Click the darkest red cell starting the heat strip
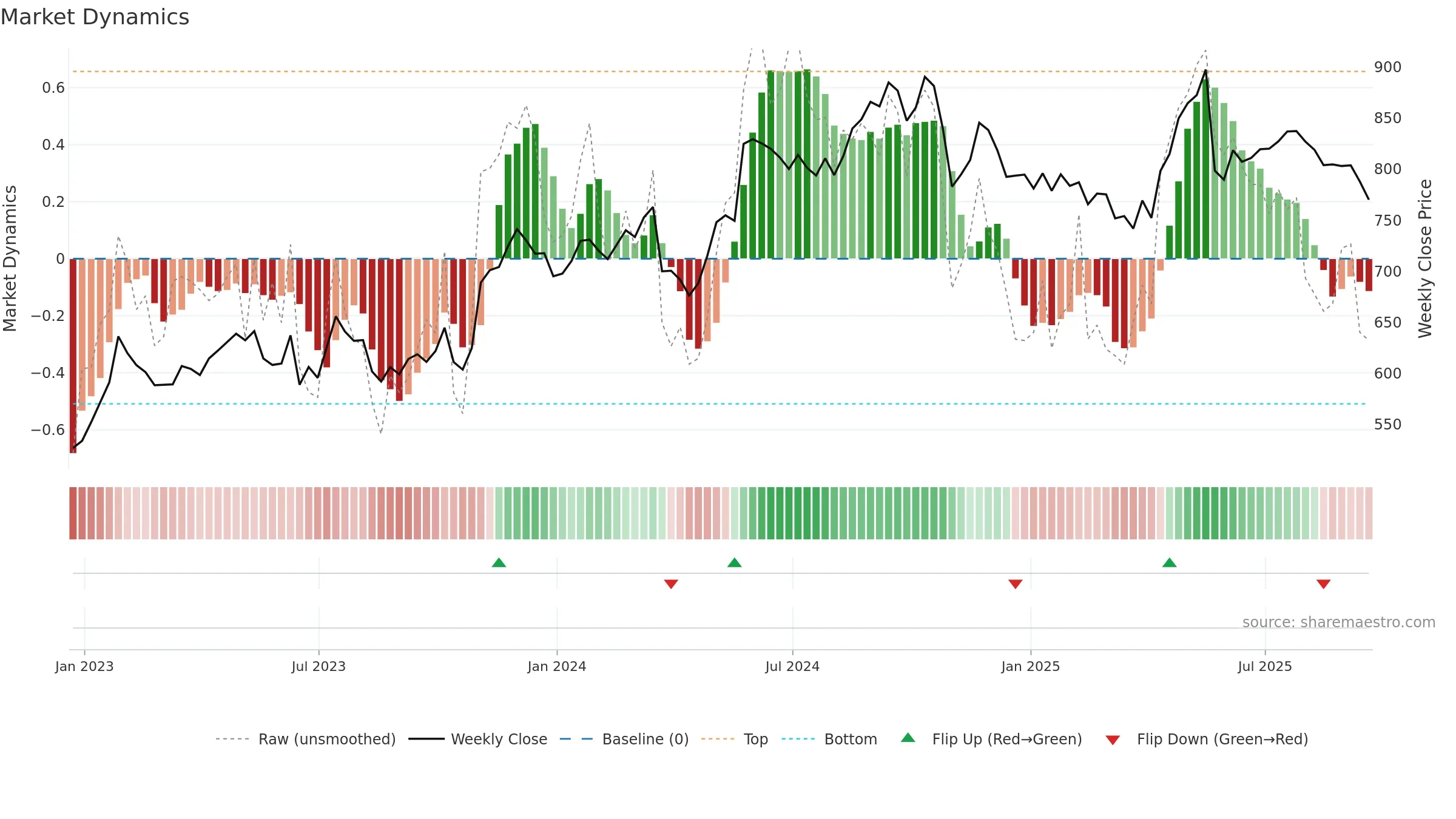The width and height of the screenshot is (1456, 819). 73,513
